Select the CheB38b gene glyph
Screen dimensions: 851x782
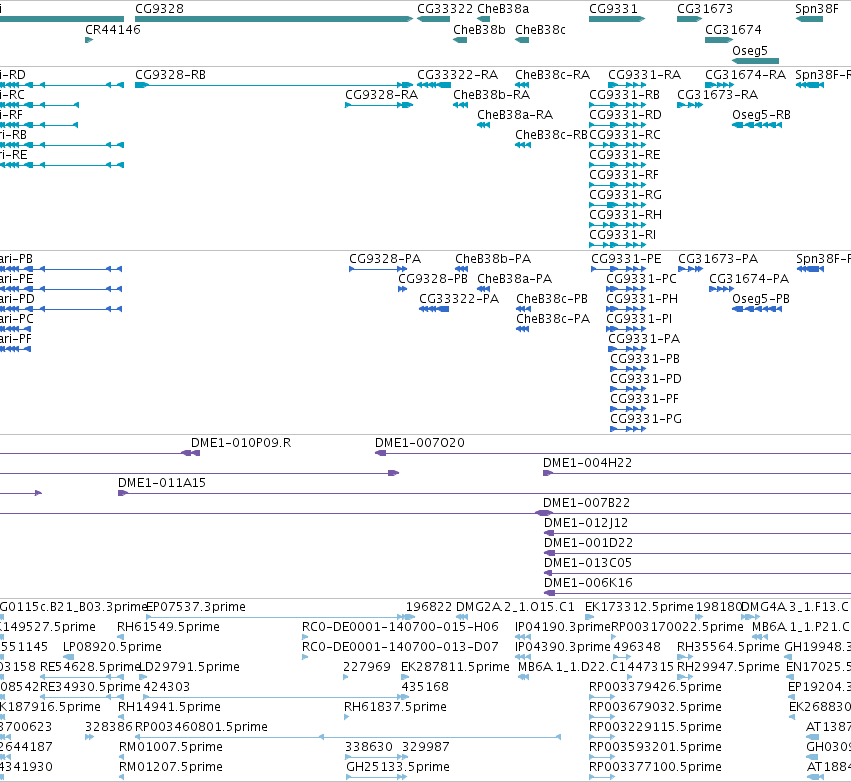(x=460, y=40)
